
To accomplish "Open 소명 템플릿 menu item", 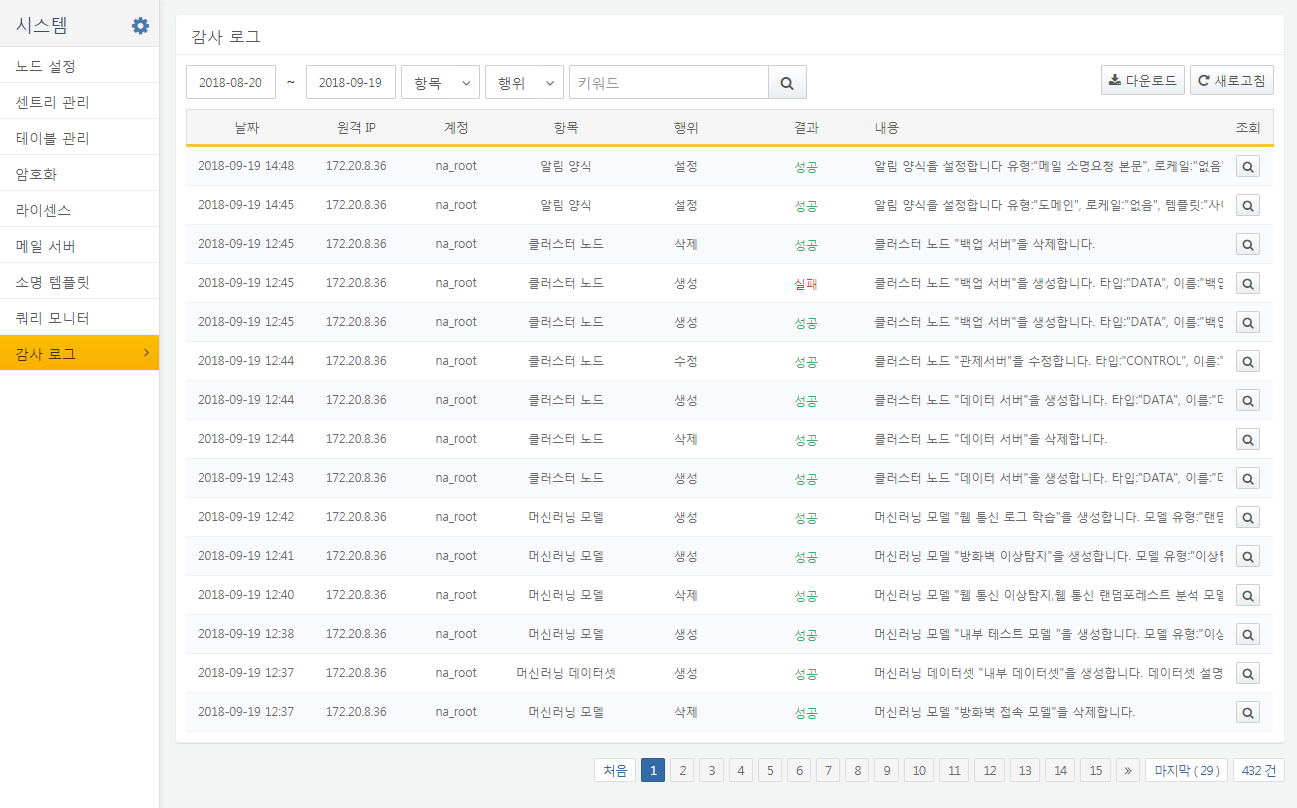I will pos(80,282).
